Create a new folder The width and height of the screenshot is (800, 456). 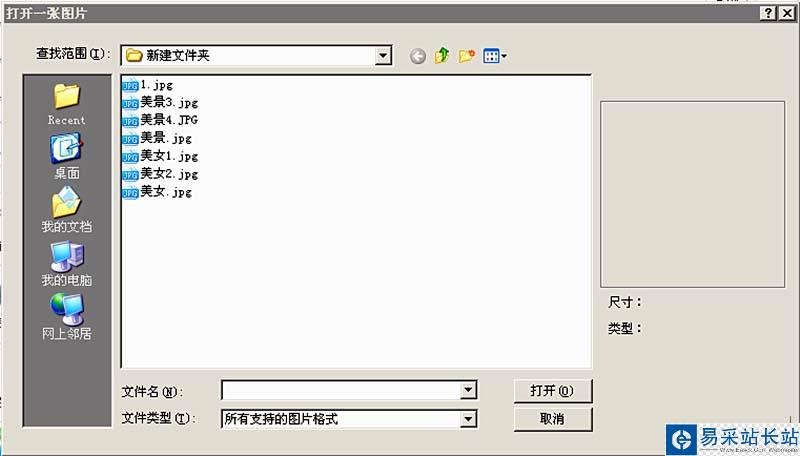[x=467, y=56]
